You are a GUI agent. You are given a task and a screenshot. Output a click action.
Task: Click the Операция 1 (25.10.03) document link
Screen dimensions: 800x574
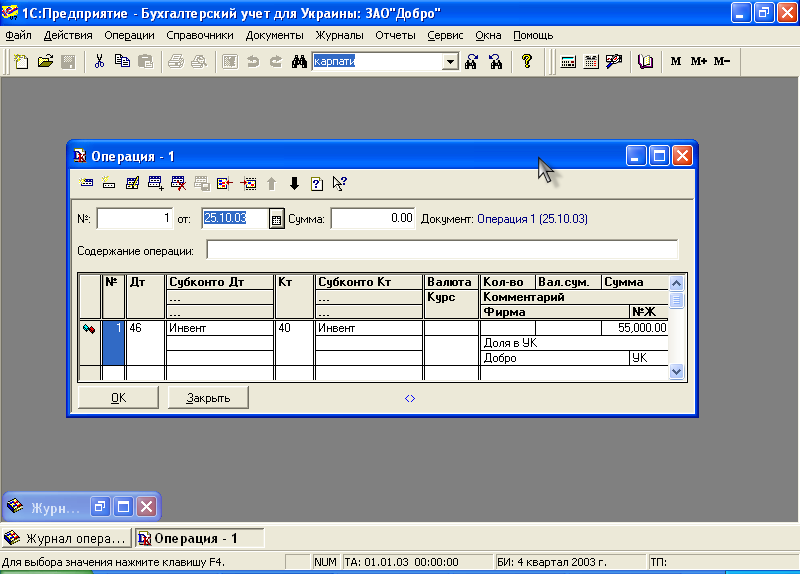coord(532,219)
